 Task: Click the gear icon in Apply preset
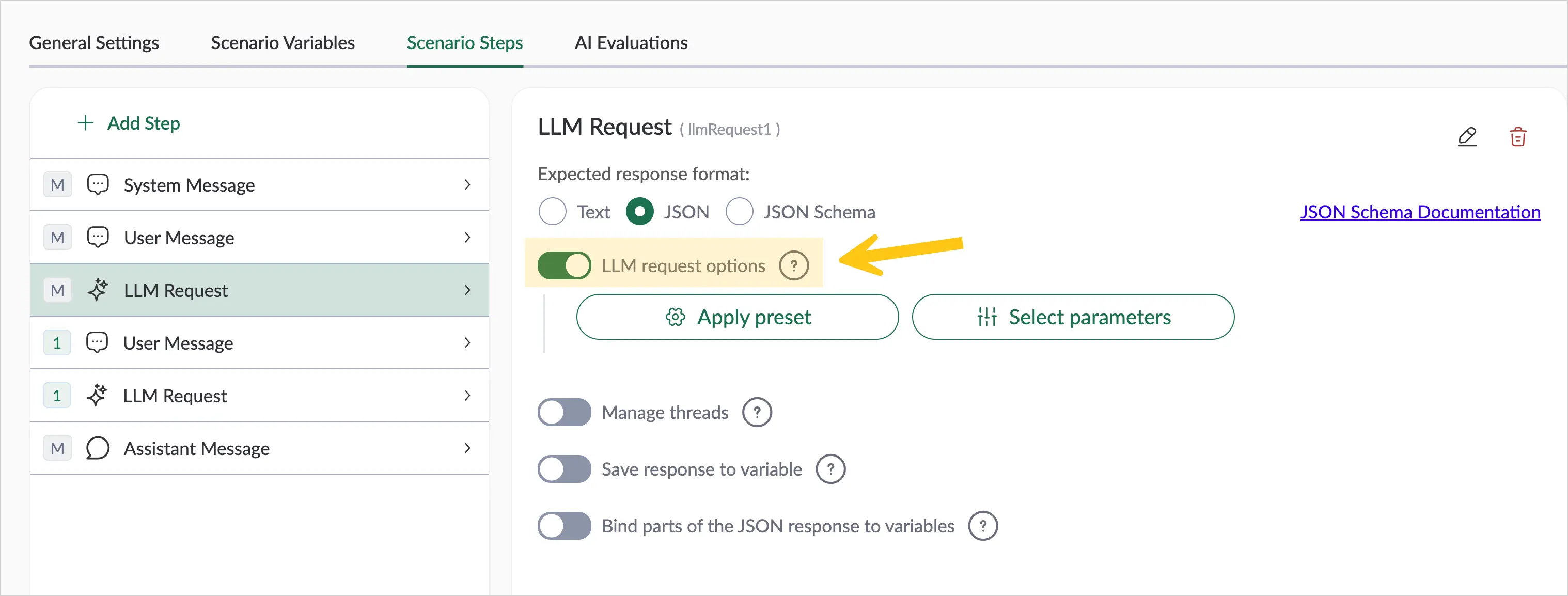pyautogui.click(x=675, y=317)
